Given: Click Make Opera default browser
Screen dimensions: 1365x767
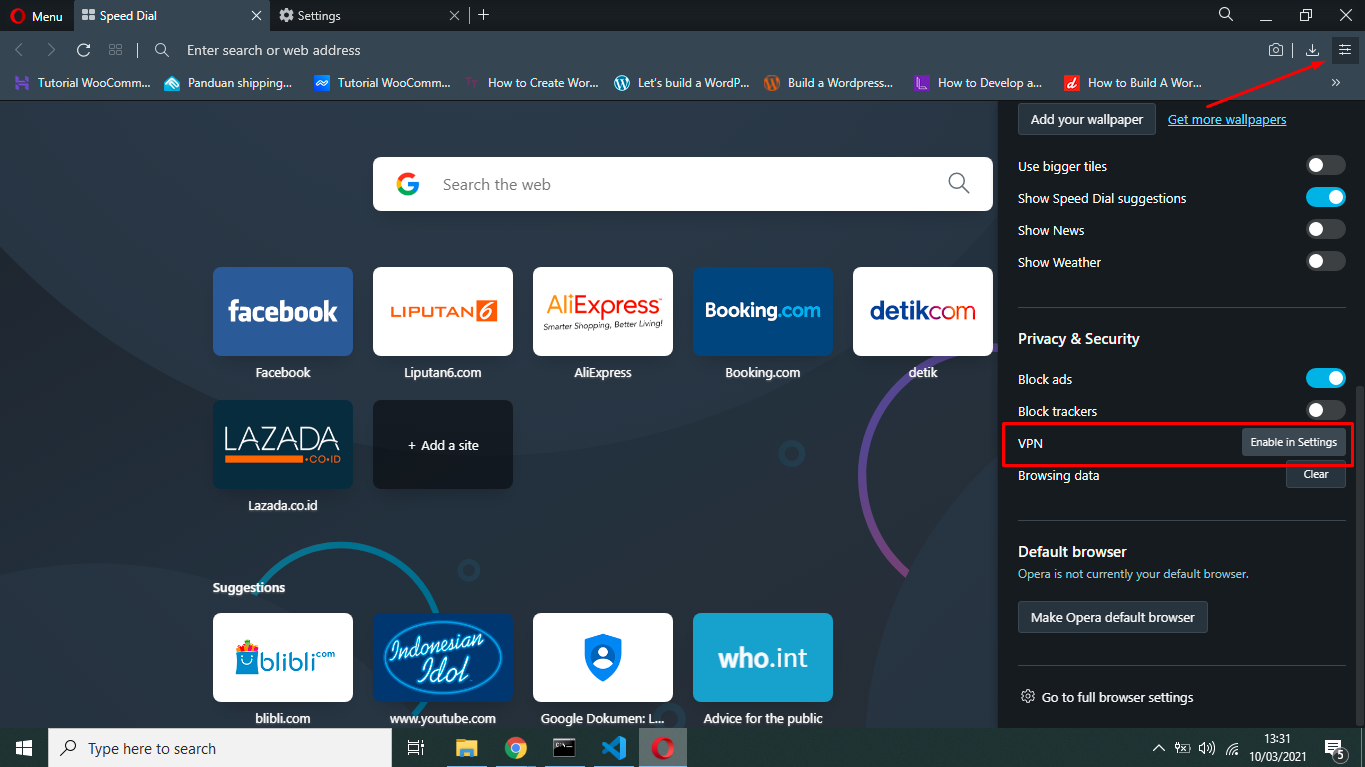Looking at the screenshot, I should pos(1113,617).
